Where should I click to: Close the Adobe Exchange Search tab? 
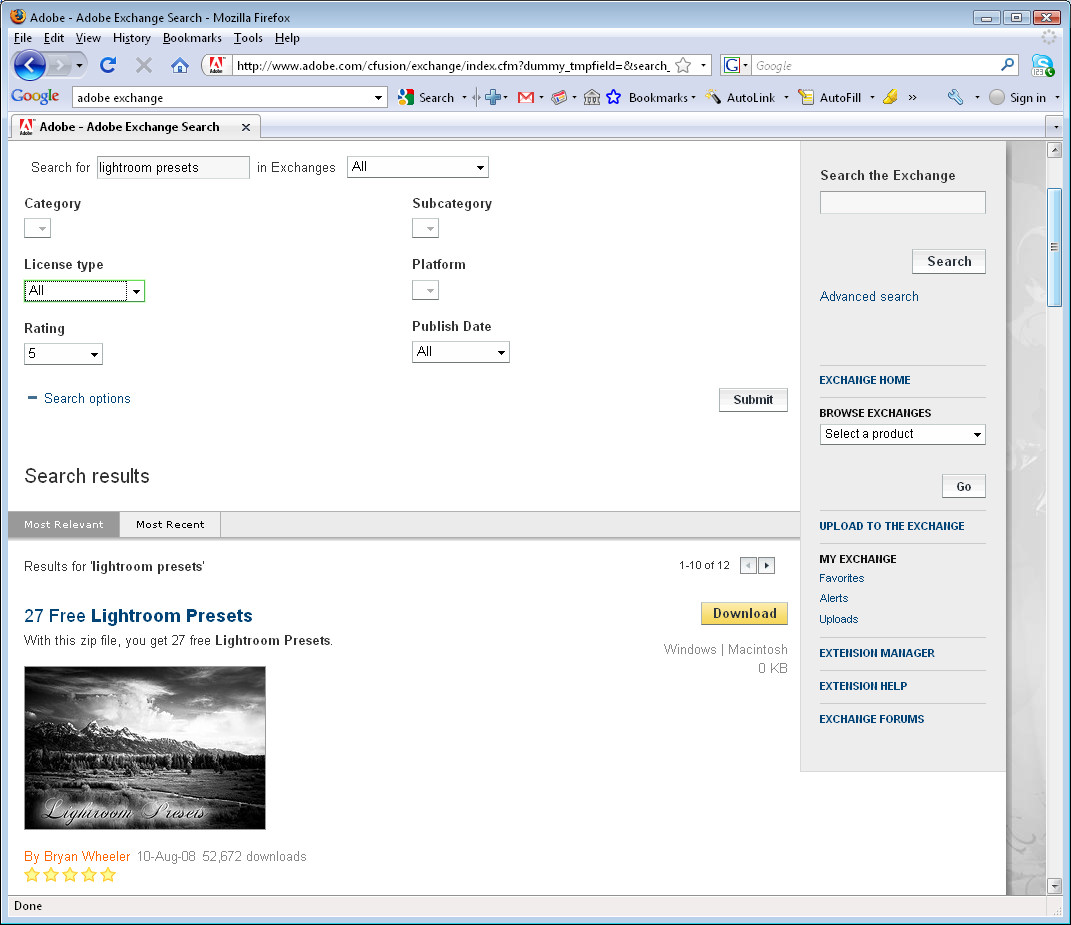tap(246, 127)
